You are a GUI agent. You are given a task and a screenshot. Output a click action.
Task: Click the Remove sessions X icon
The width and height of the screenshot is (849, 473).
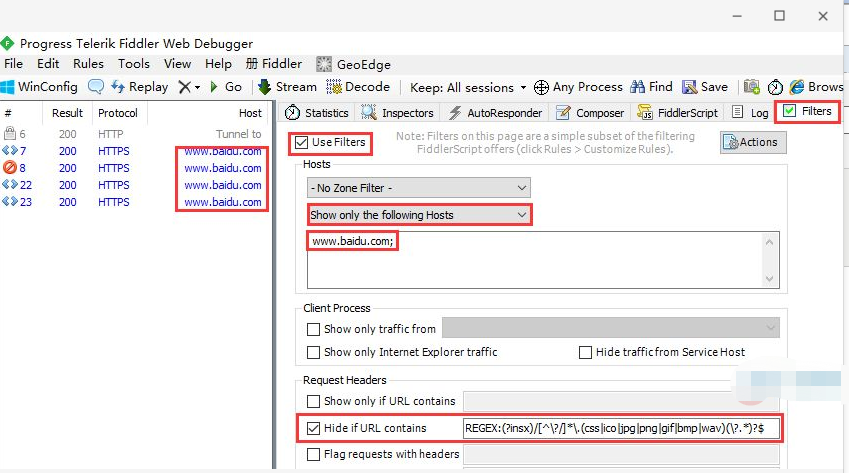click(185, 87)
